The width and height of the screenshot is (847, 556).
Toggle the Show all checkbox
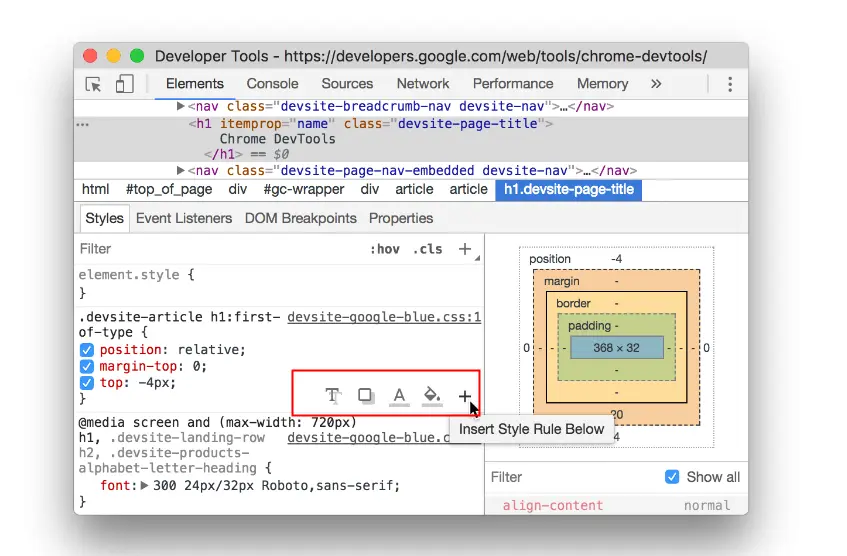click(x=672, y=477)
